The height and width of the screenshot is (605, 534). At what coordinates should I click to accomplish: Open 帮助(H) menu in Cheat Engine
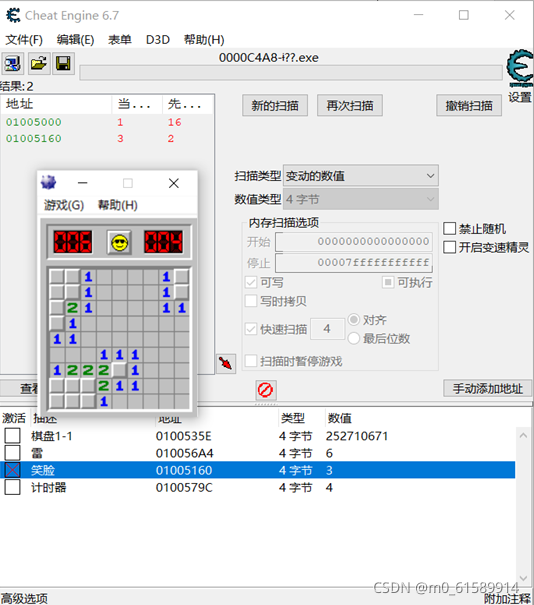[204, 40]
